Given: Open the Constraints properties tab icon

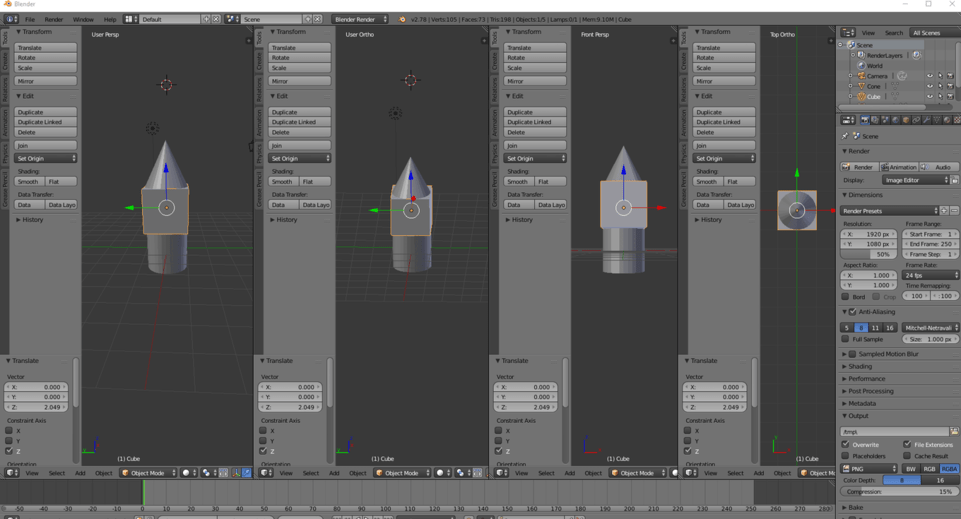Looking at the screenshot, I should click(x=916, y=120).
